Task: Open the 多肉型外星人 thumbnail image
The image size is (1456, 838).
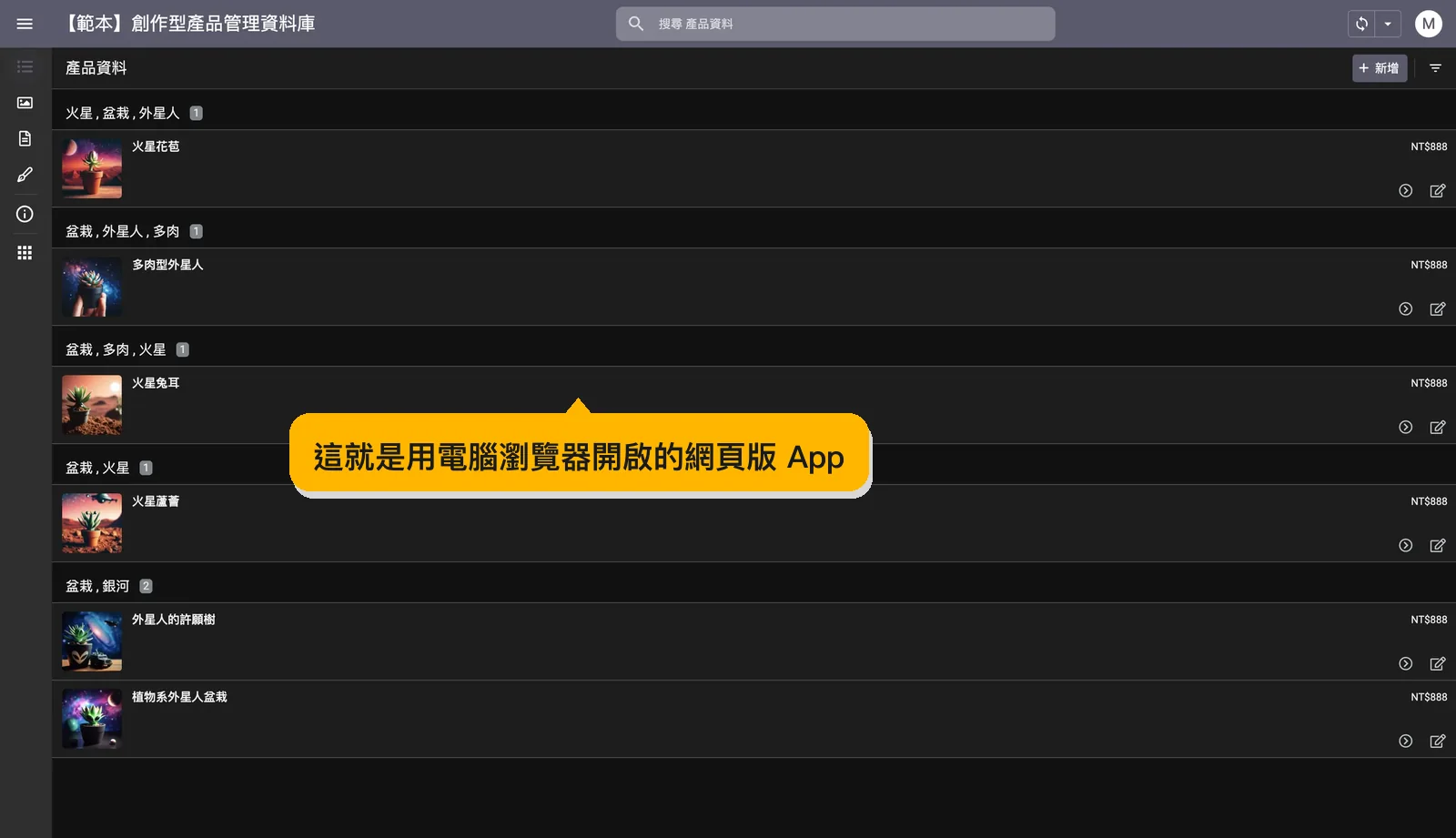Action: (92, 287)
